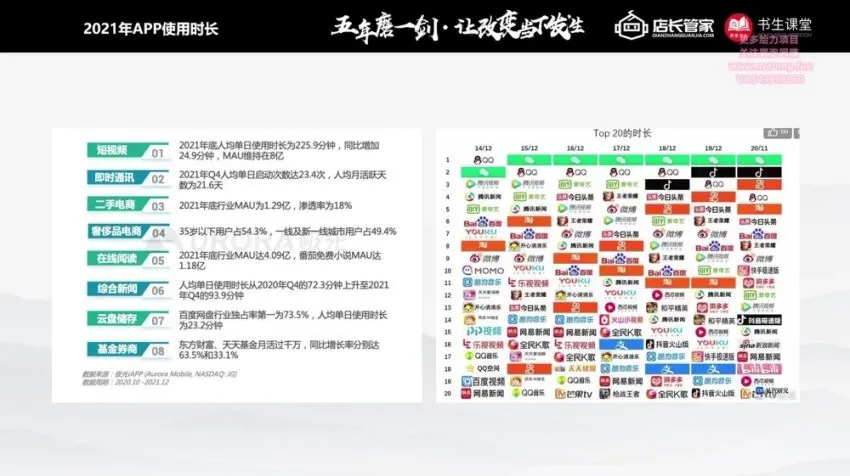Viewport: 850px width, 476px height.
Task: Click the QQ penguin logo at rank 1
Action: [x=483, y=160]
